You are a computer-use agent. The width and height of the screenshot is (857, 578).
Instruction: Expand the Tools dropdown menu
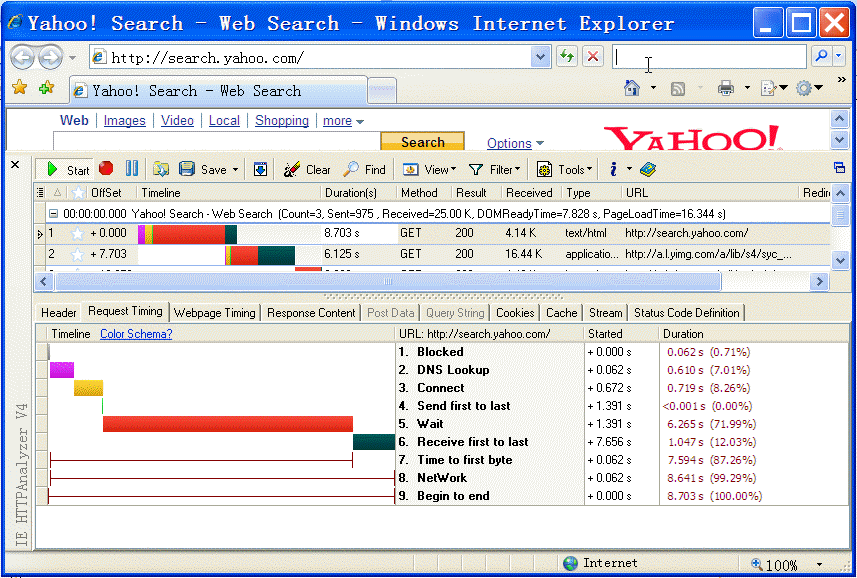[x=565, y=169]
